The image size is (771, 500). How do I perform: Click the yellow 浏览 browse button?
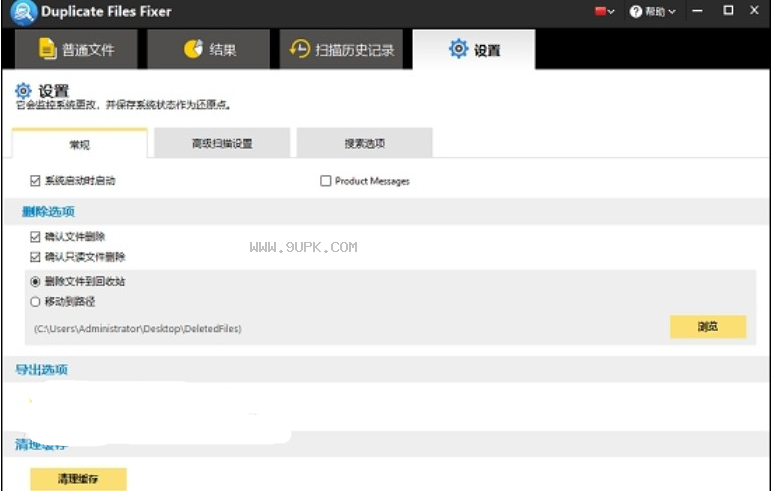[708, 326]
